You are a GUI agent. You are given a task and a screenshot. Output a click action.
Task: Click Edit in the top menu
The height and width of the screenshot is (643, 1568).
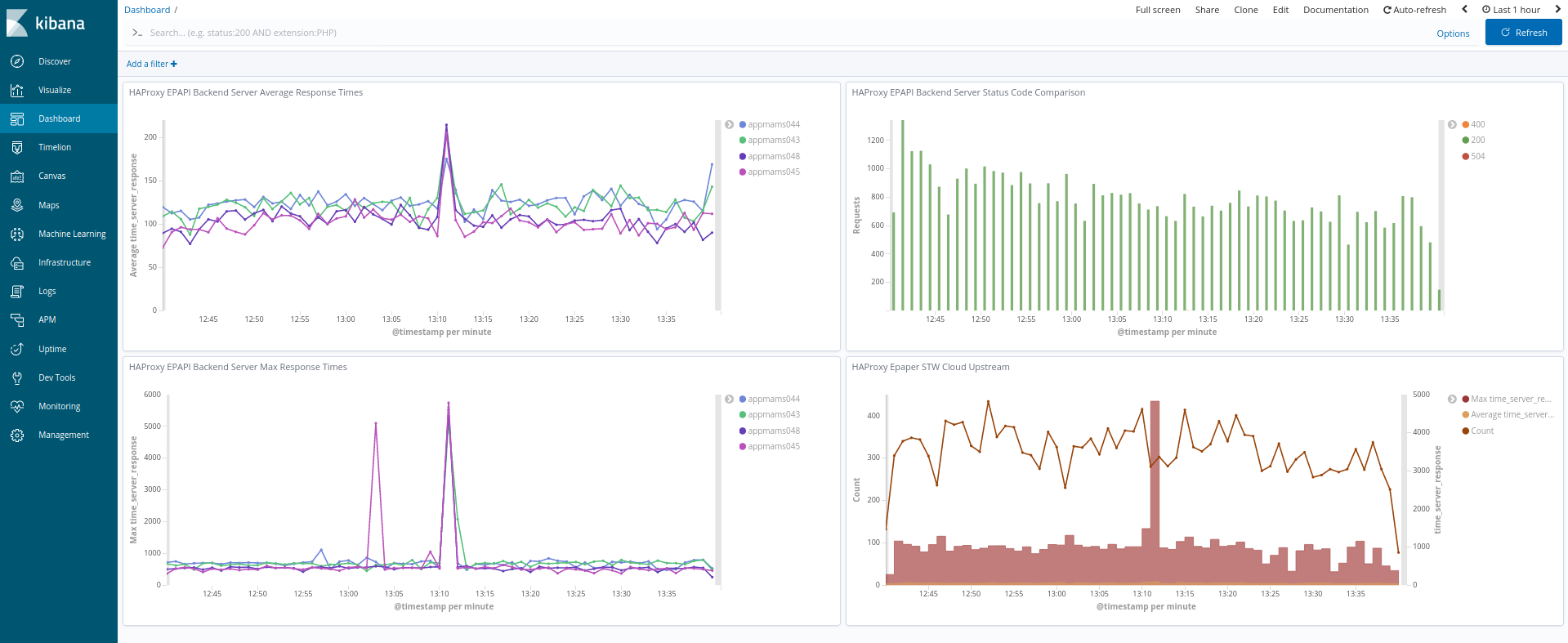(x=1280, y=10)
